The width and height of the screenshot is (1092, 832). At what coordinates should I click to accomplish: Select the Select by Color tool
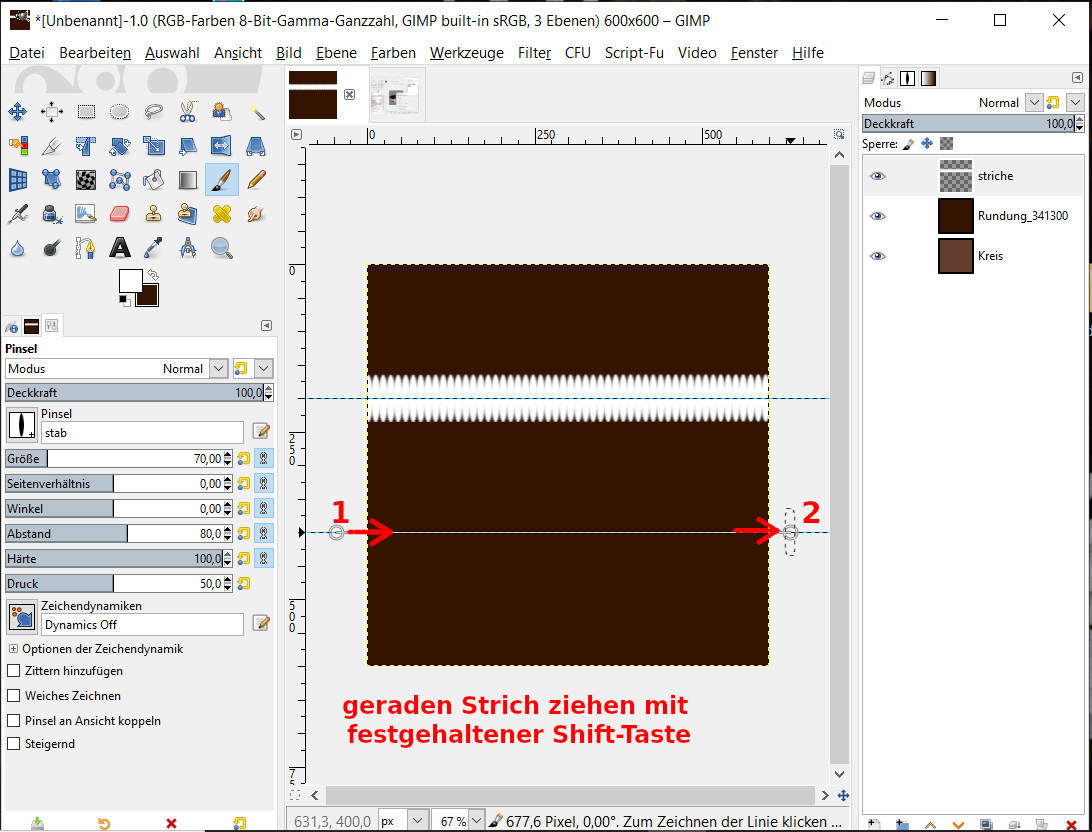(17, 146)
